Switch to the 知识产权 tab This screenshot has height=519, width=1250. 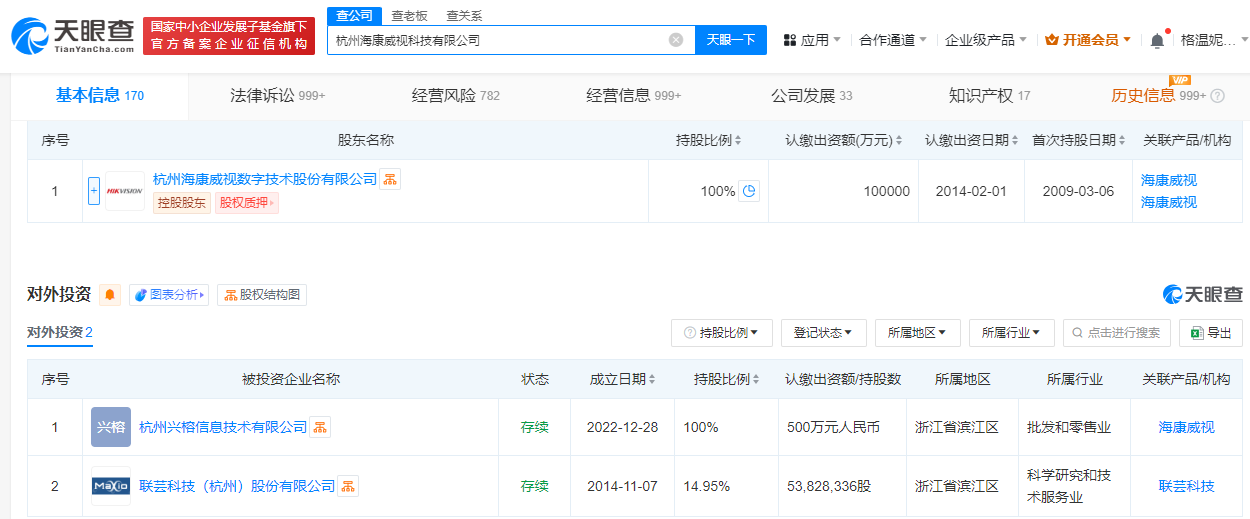(x=990, y=96)
